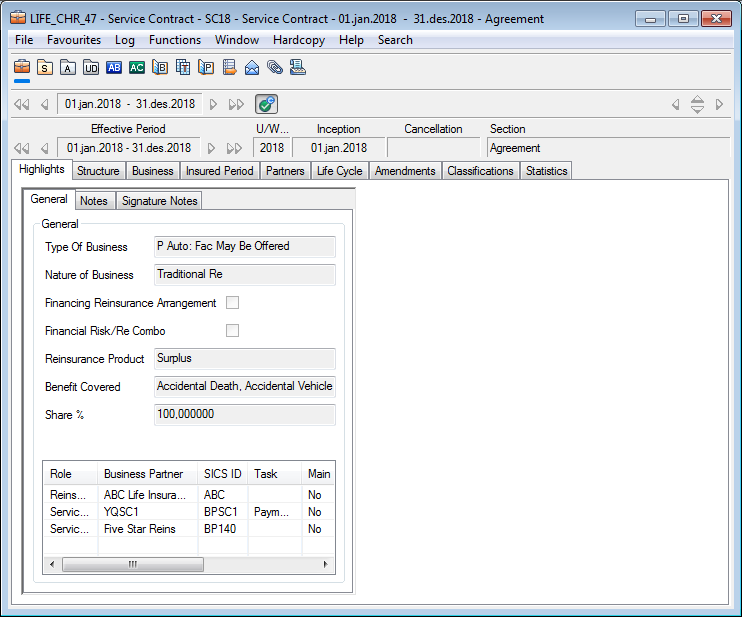Click the briefcase icon in the toolbar
Image resolution: width=742 pixels, height=617 pixels.
coord(21,67)
